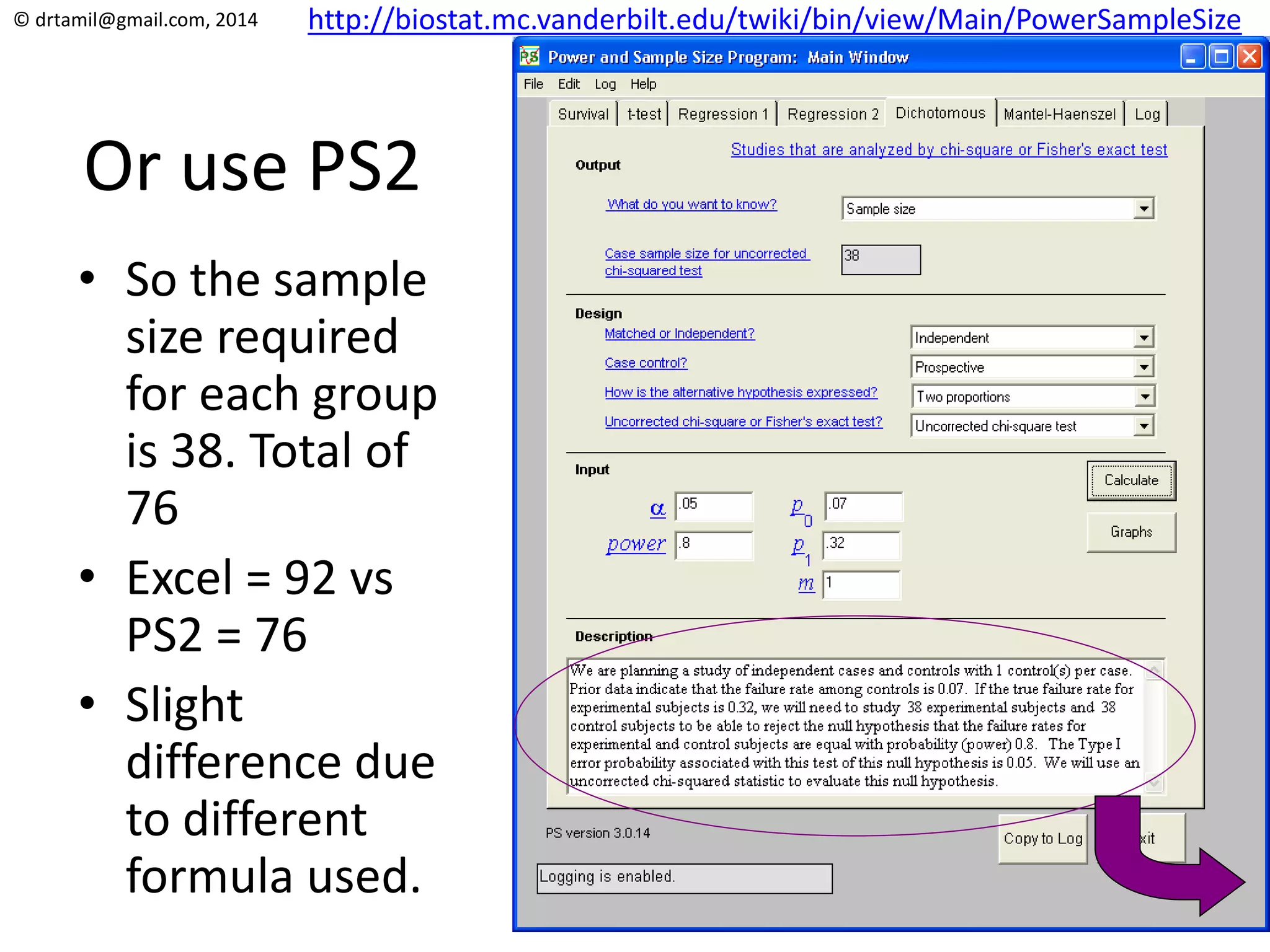
Task: Click the power help link
Action: [x=636, y=544]
